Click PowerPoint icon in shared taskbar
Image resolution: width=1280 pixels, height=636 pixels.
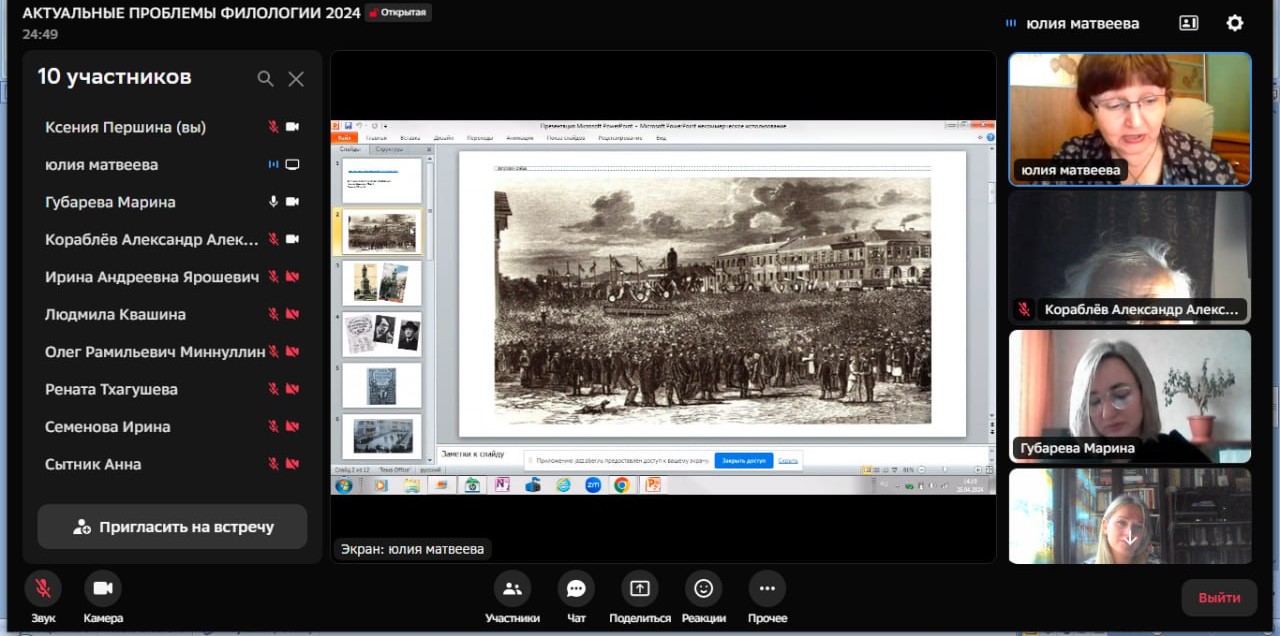coord(653,485)
